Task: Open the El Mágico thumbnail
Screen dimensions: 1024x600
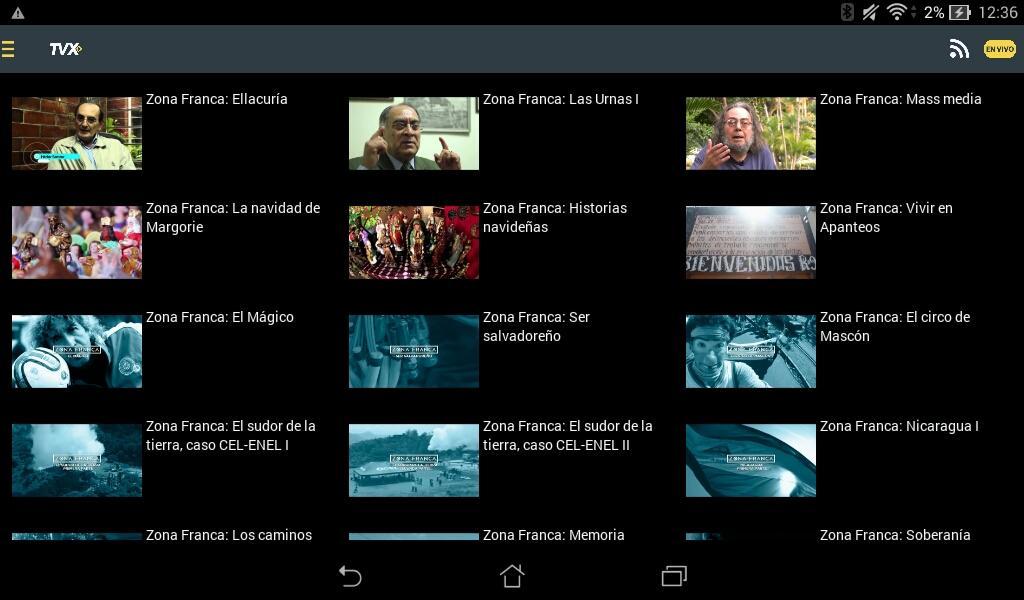Action: (x=77, y=351)
